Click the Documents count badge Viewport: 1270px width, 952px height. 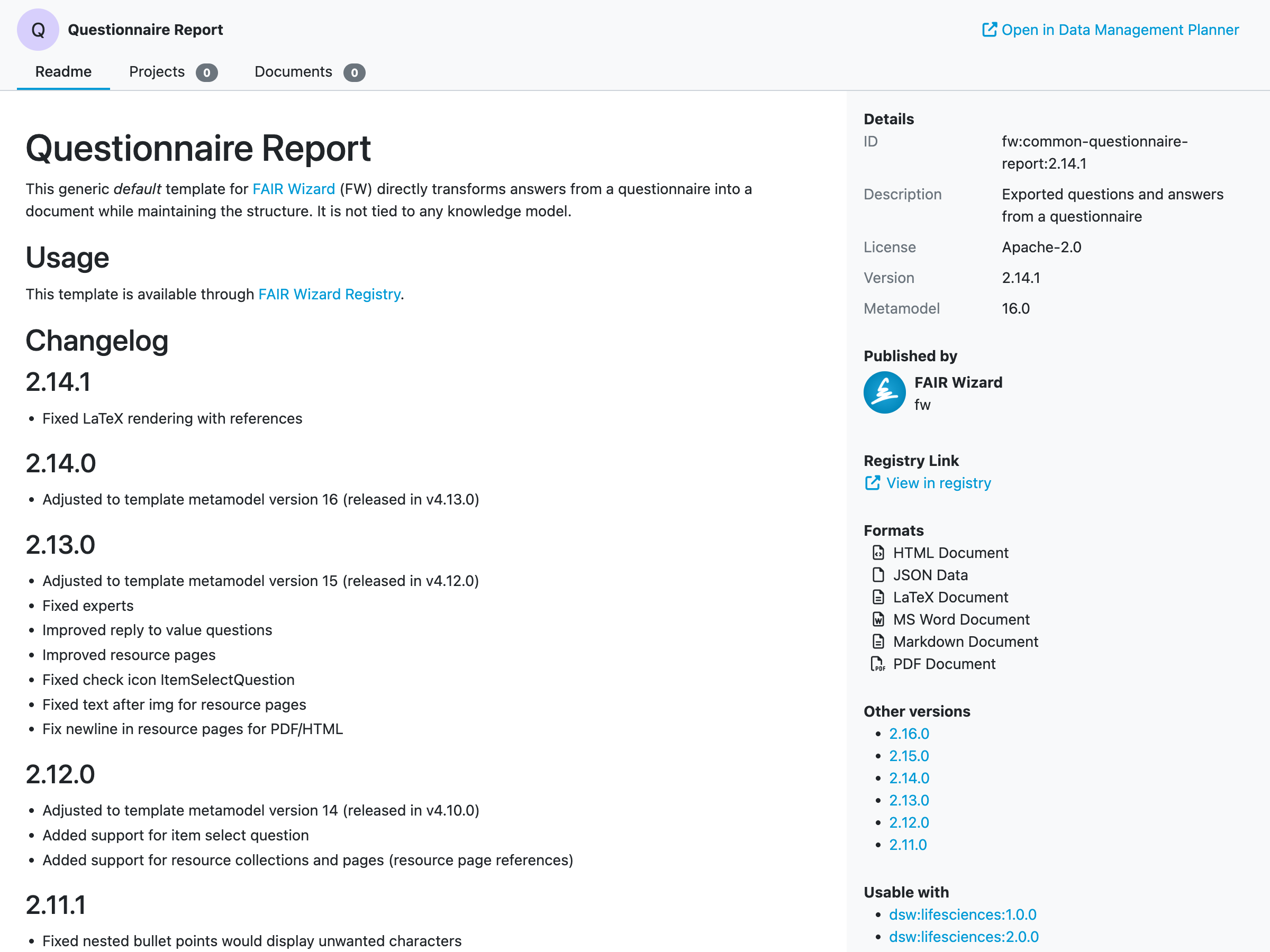coord(354,72)
